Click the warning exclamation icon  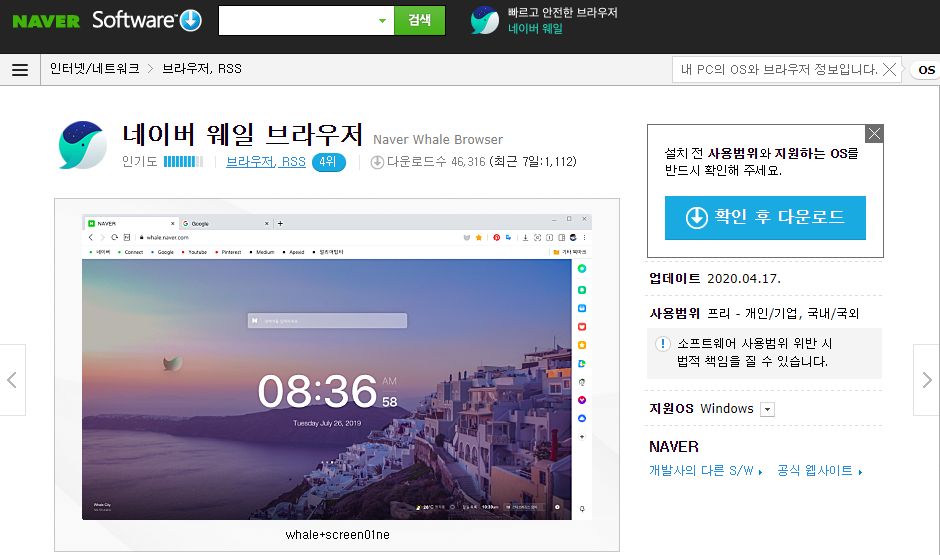tap(662, 343)
